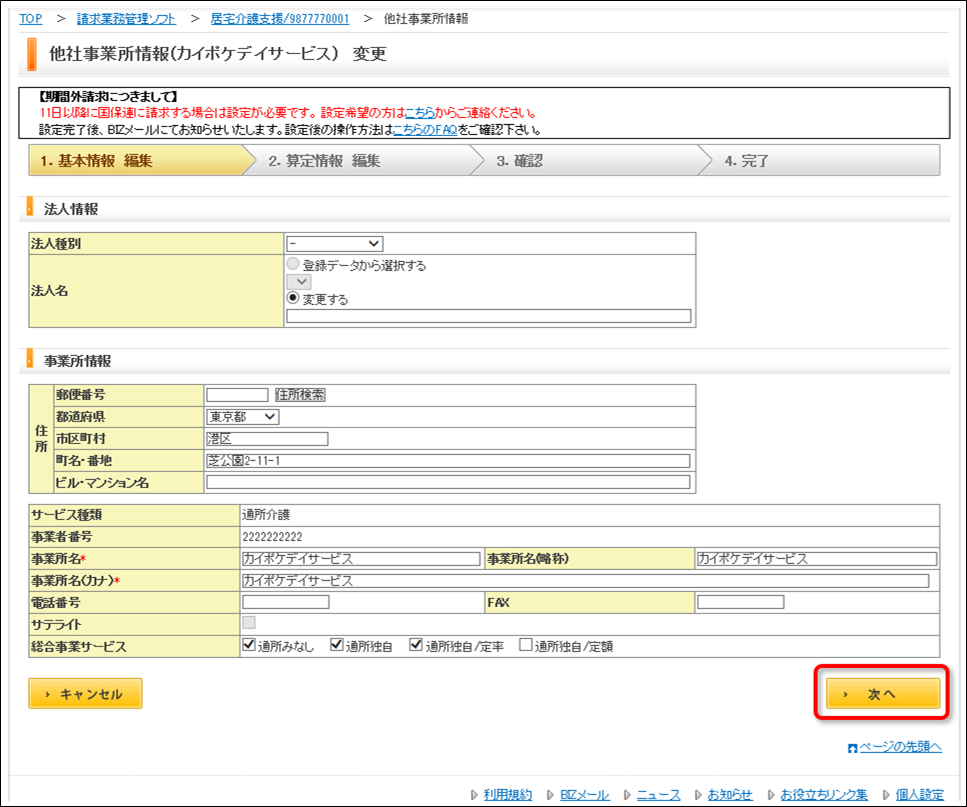The height and width of the screenshot is (807, 967).
Task: Click the 市区町村 field containing 港区
Action: coord(267,438)
